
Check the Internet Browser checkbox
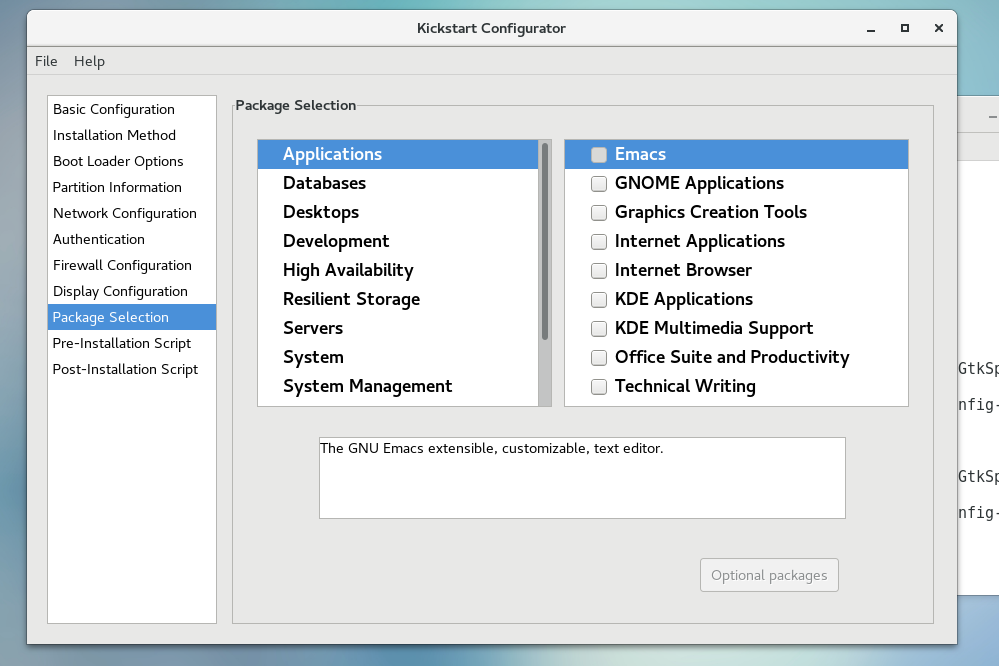click(x=599, y=271)
